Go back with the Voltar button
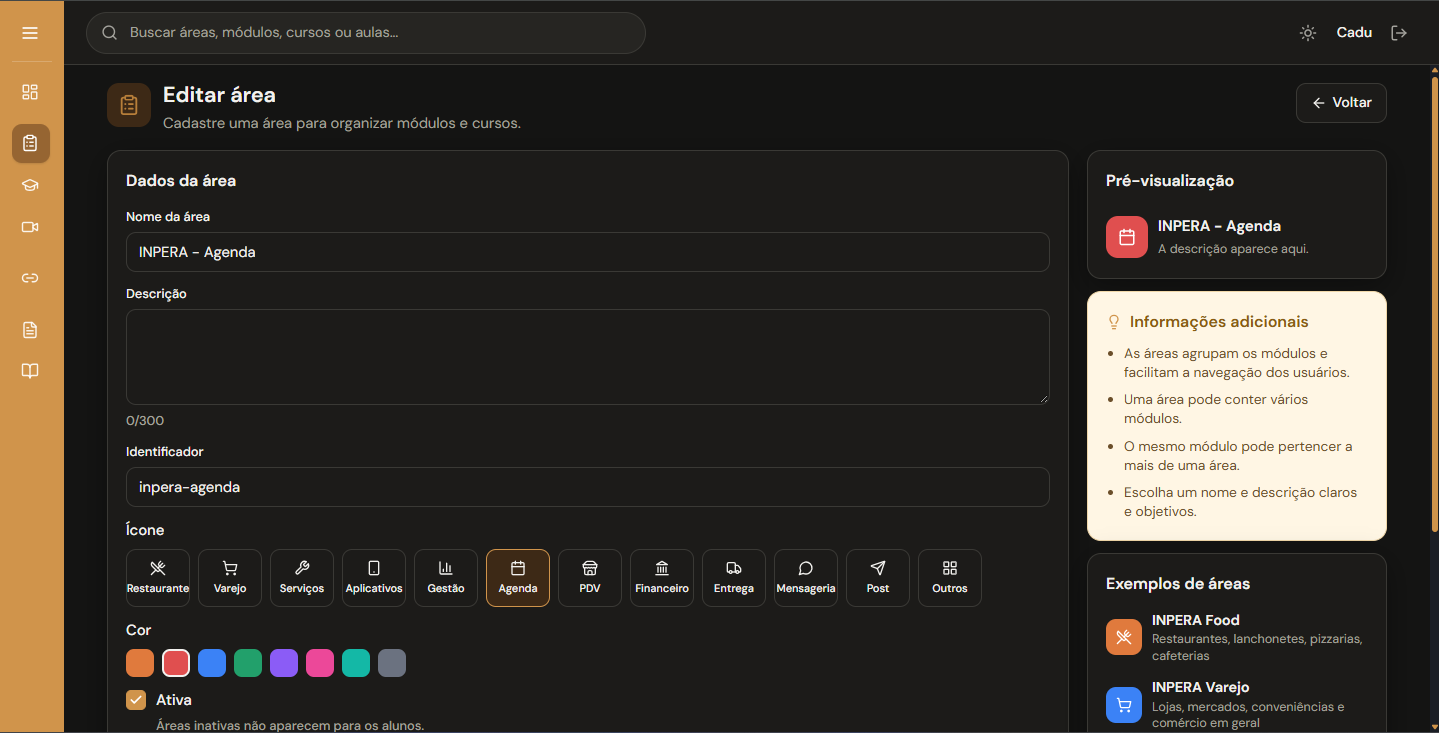Image resolution: width=1439 pixels, height=733 pixels. pos(1341,103)
